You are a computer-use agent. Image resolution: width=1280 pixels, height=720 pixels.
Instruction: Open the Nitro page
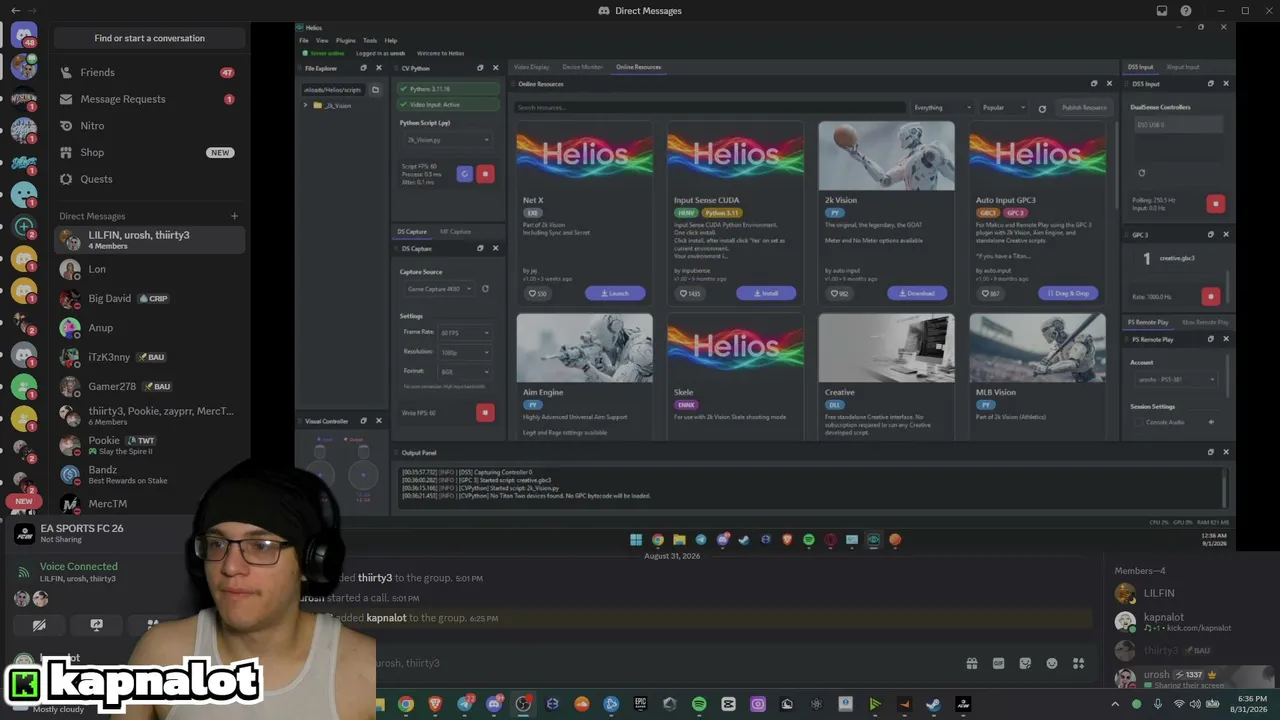149,126
